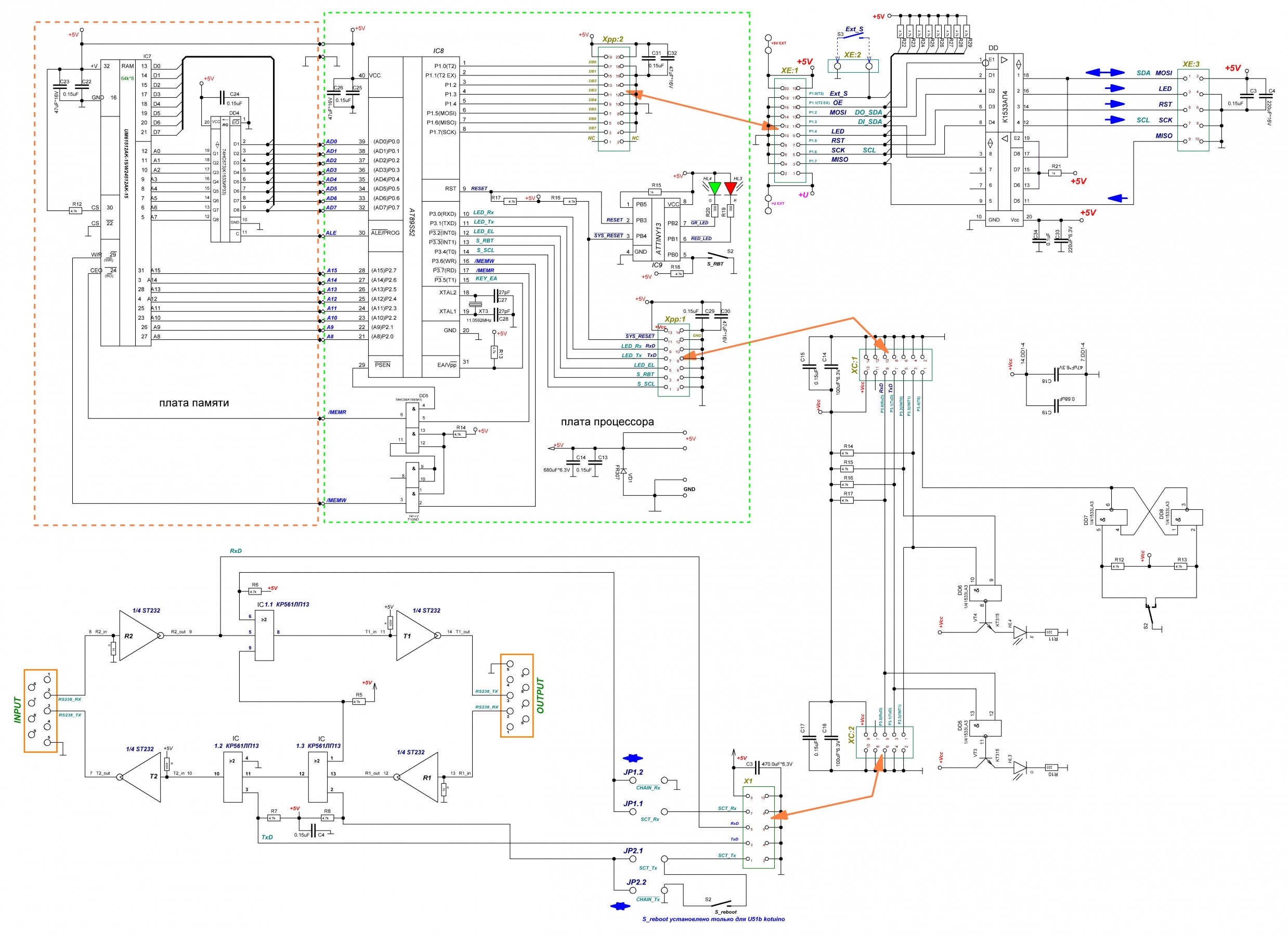
Task: Select the Xpp:1 connector block
Action: click(x=673, y=360)
